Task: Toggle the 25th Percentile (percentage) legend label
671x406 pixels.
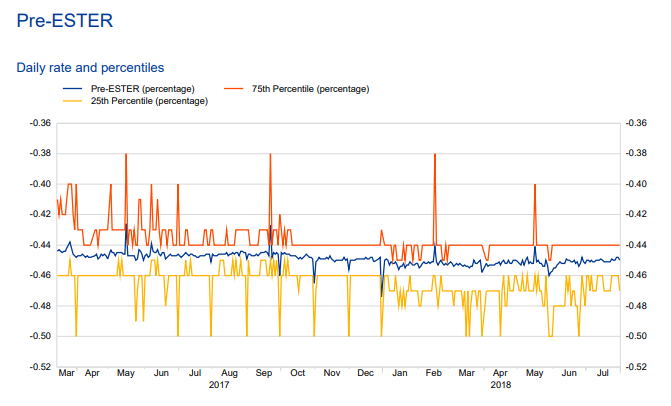Action: [149, 101]
